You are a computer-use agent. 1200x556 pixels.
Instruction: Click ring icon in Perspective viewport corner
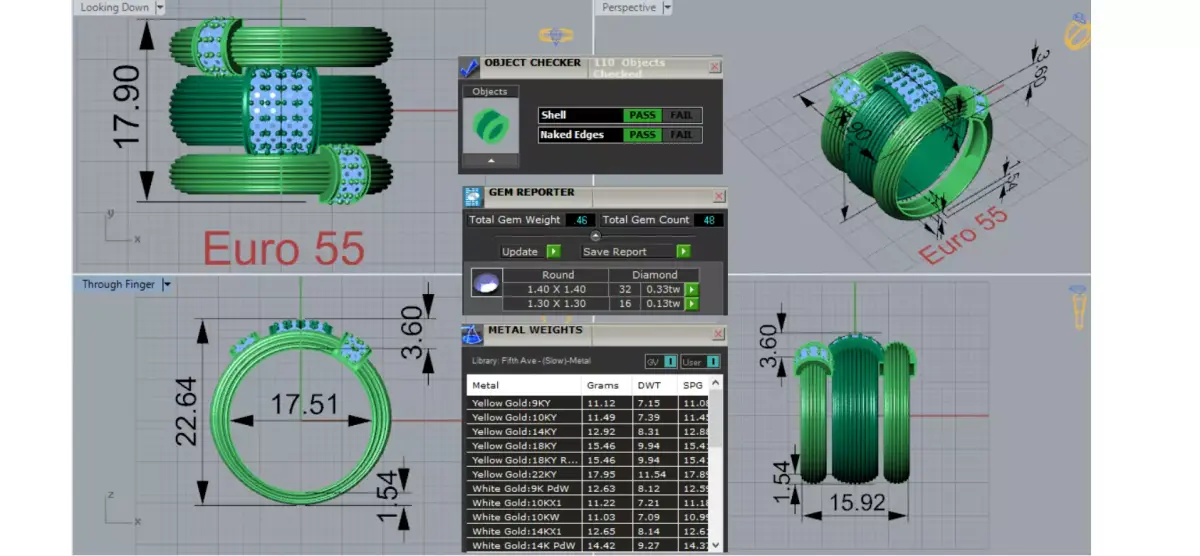[1078, 32]
